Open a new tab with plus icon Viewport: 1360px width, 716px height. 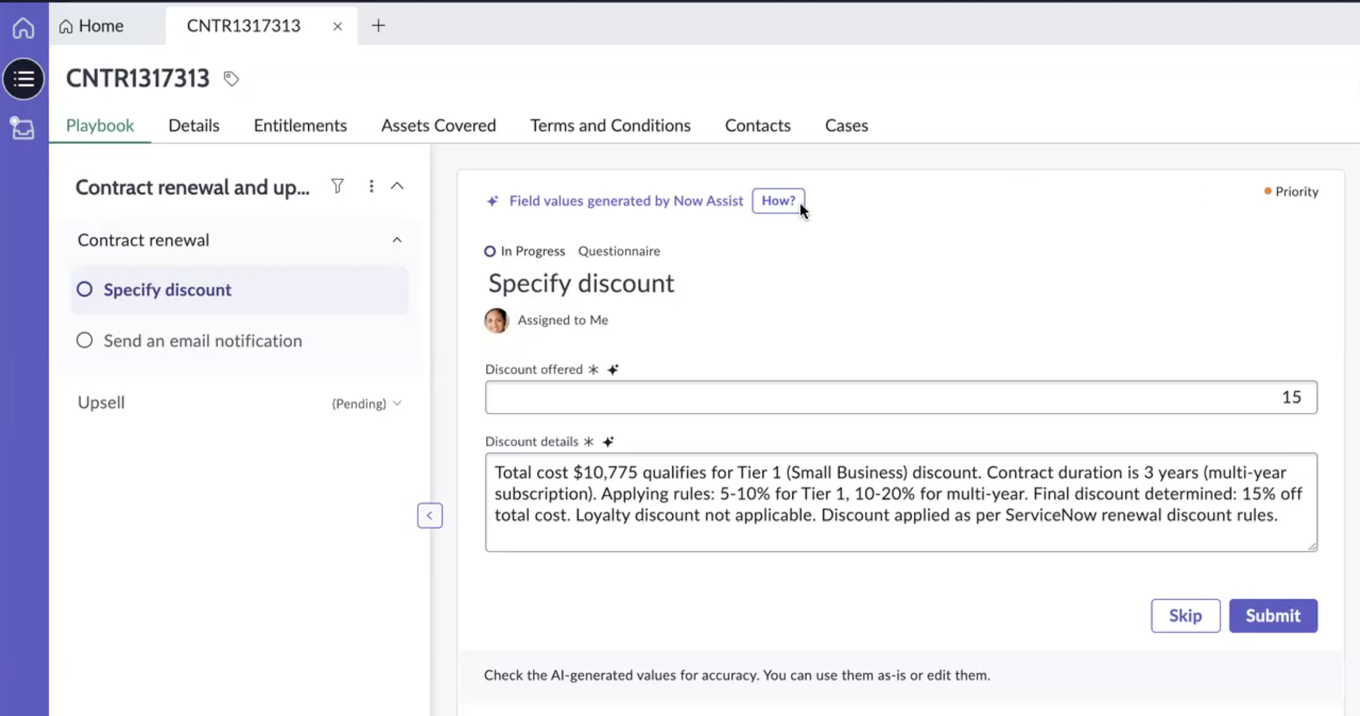(x=378, y=26)
